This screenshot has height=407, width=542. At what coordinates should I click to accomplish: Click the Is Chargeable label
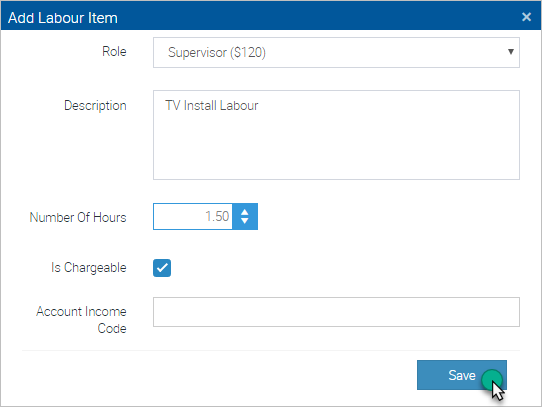[x=88, y=268]
